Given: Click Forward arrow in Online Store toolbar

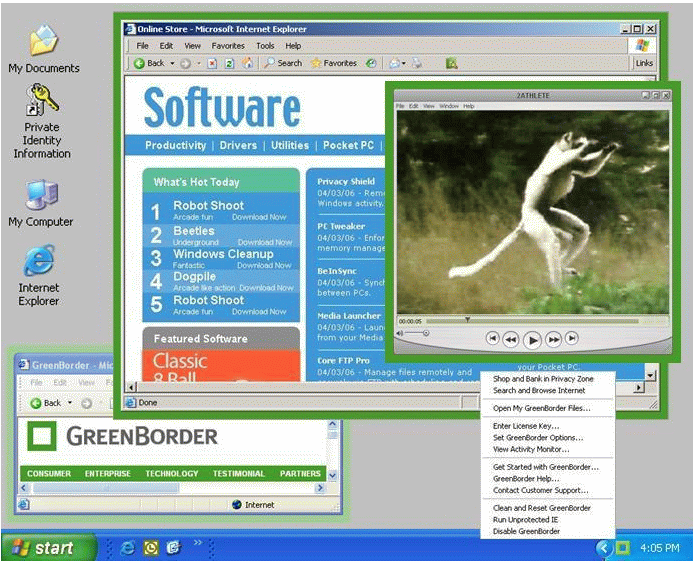Looking at the screenshot, I should click(x=185, y=64).
